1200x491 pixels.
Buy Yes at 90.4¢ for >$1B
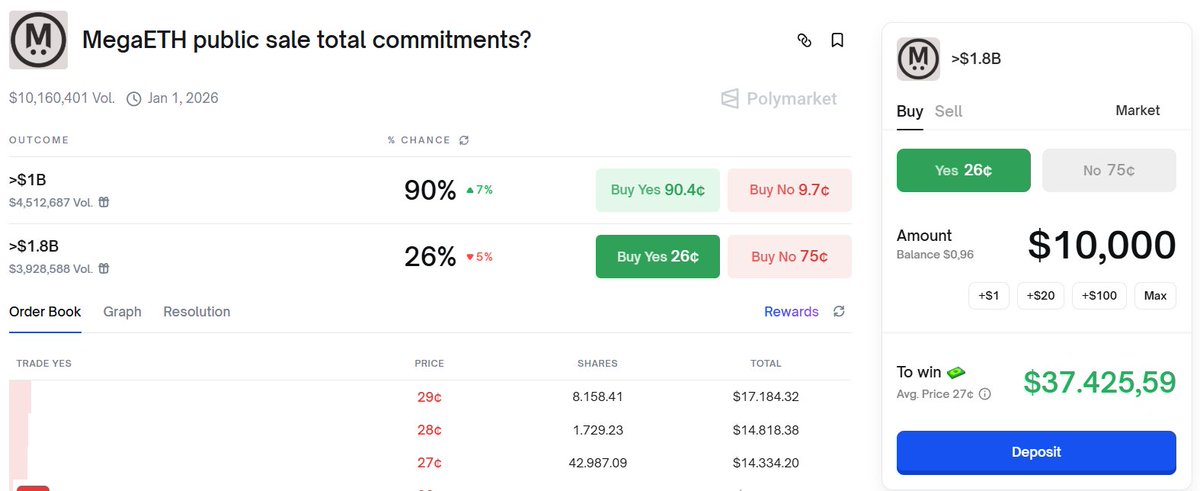pos(657,190)
